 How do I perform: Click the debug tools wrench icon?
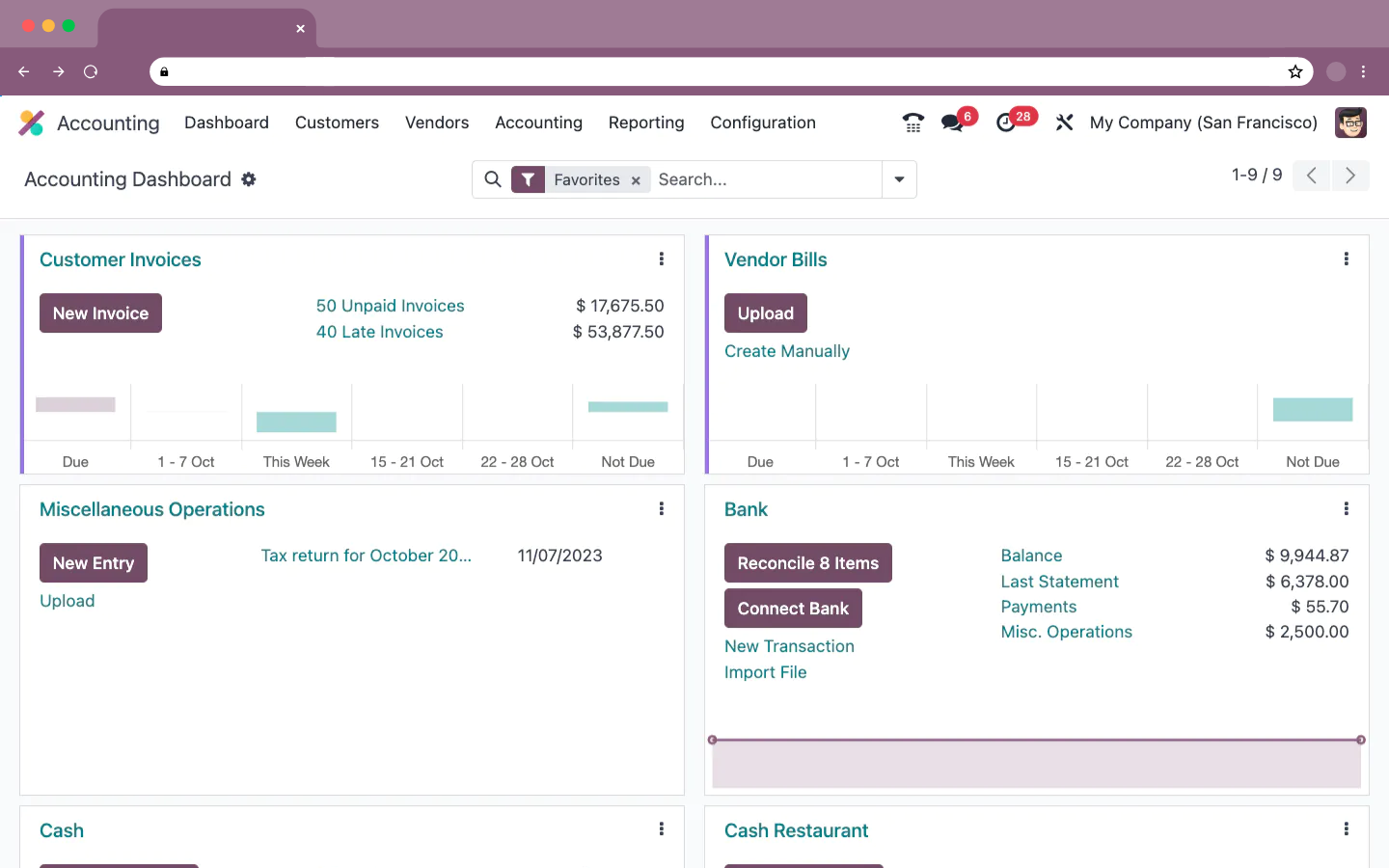click(x=1064, y=122)
